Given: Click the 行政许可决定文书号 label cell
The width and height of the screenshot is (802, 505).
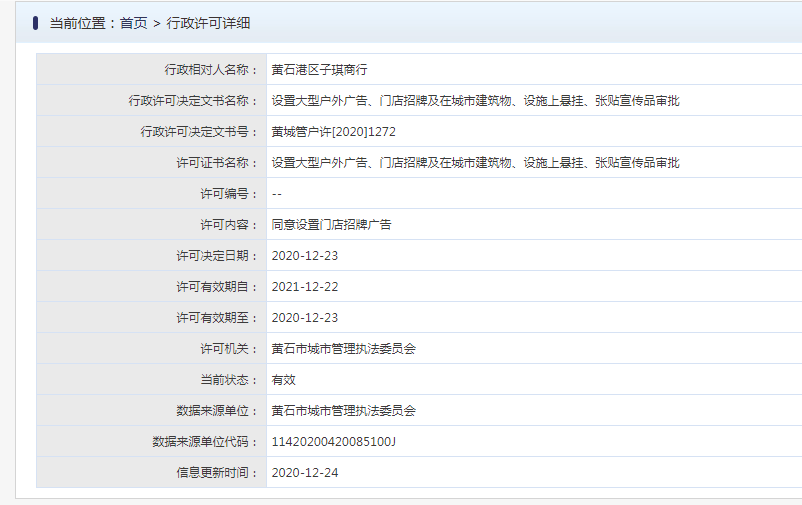Looking at the screenshot, I should pos(151,131).
